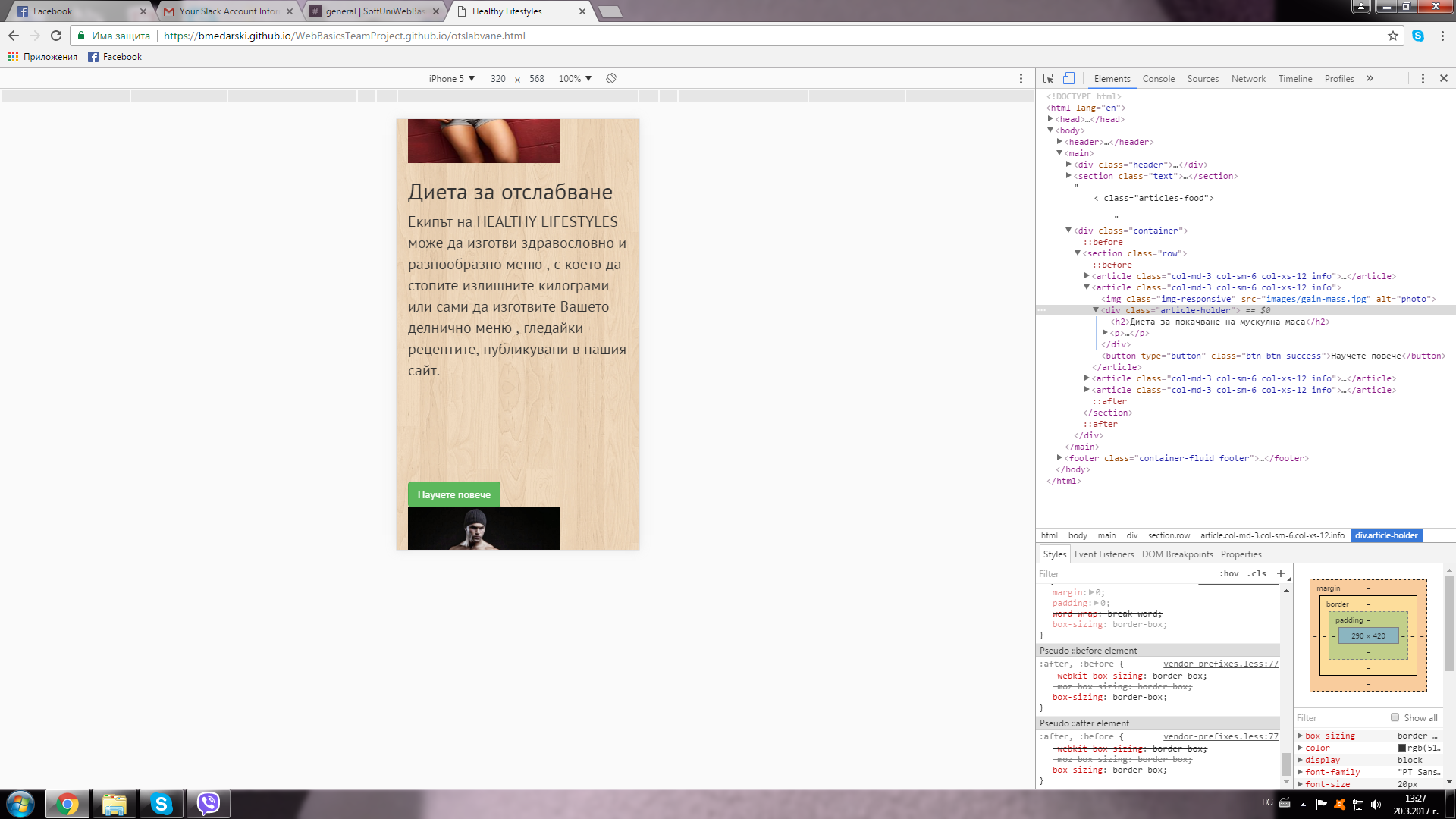Switch to the Network tab

pos(1248,79)
